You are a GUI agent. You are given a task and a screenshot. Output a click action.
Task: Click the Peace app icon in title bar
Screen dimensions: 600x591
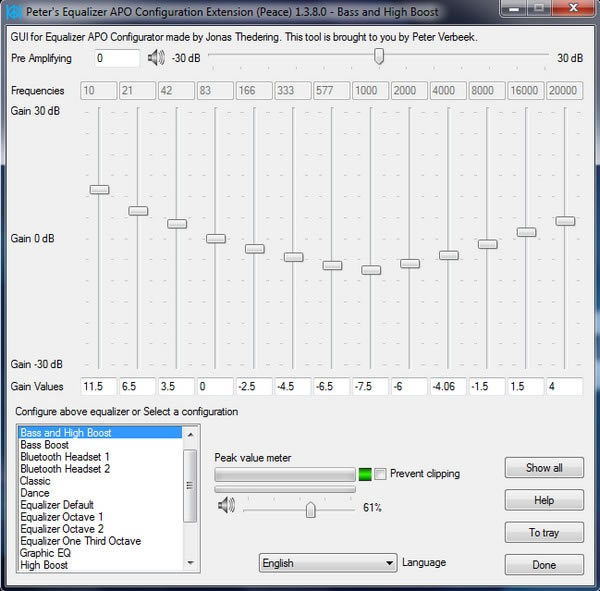(13, 12)
